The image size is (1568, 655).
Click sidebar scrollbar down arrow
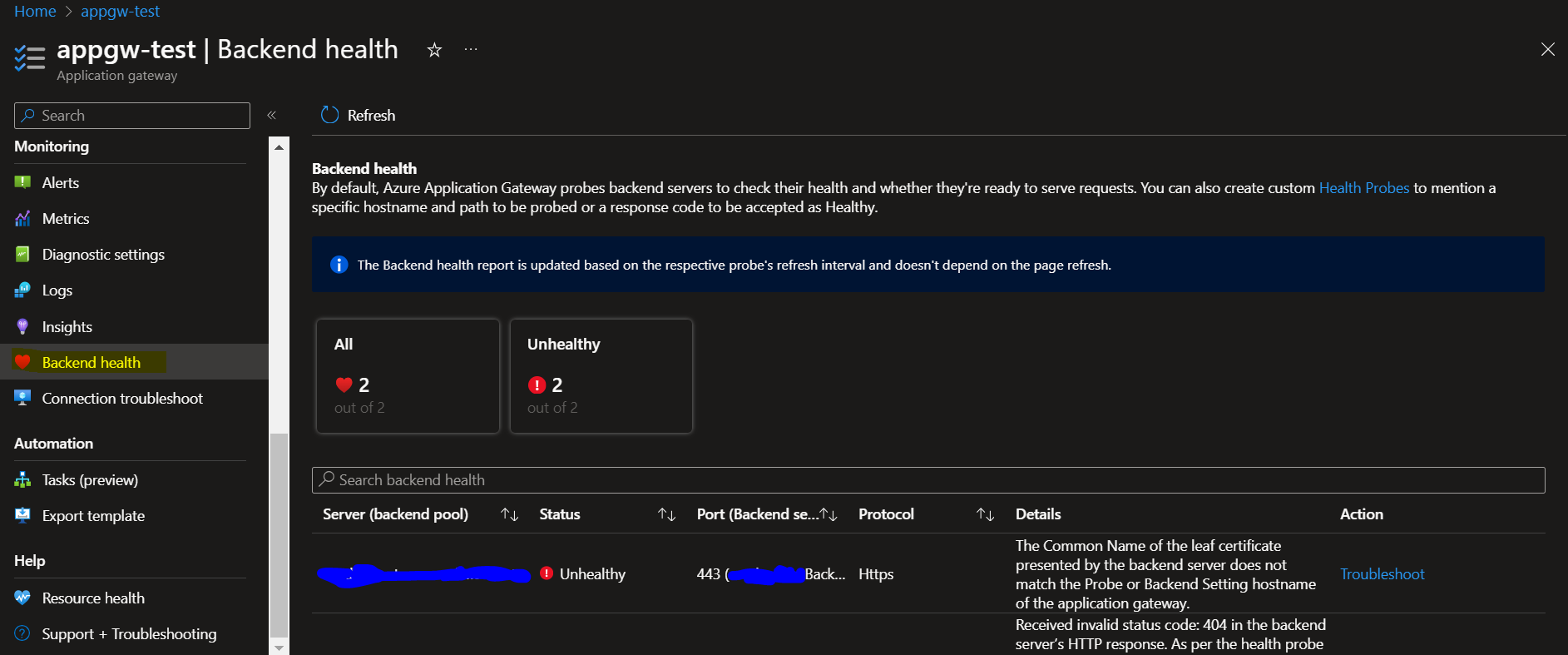(279, 648)
